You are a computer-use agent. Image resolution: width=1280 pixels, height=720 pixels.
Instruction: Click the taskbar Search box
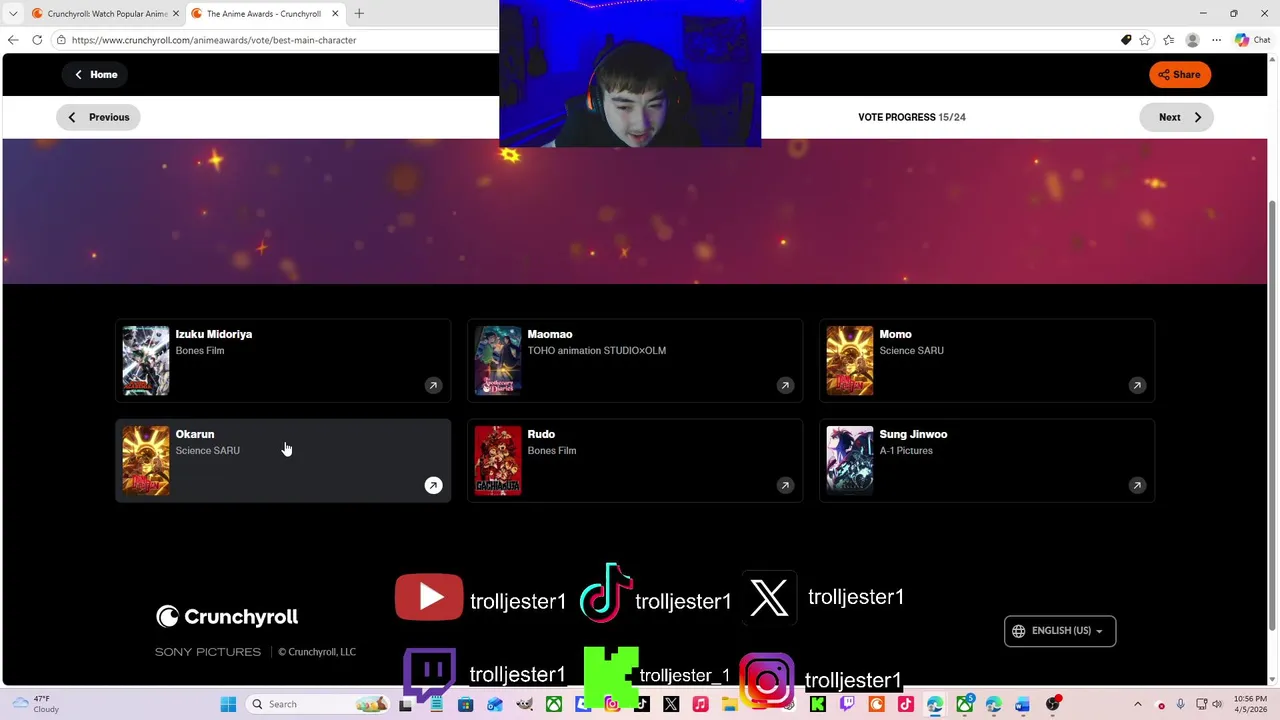tap(318, 704)
